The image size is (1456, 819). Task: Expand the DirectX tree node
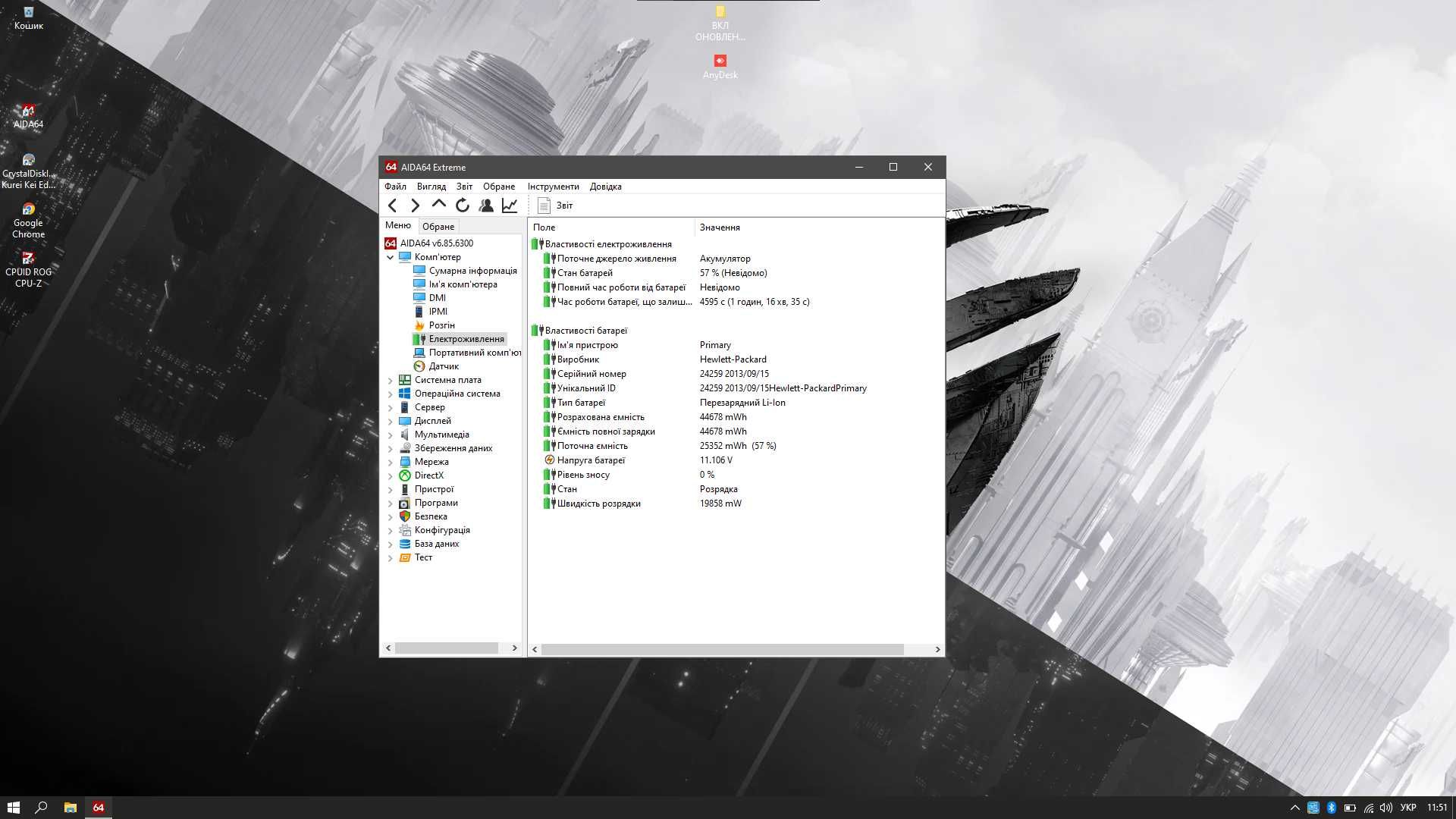pyautogui.click(x=391, y=475)
